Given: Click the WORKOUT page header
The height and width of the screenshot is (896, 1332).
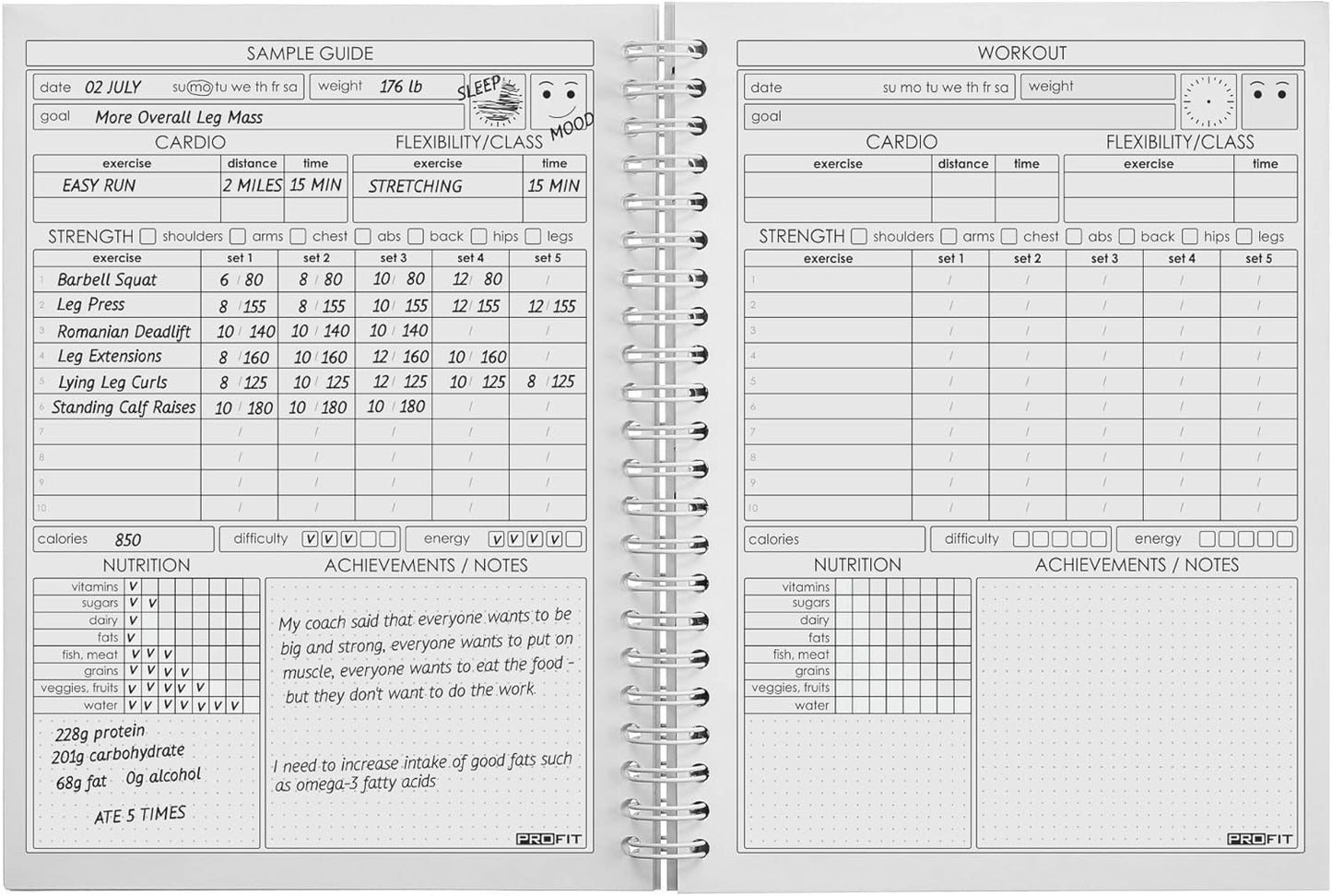Looking at the screenshot, I should pos(1021,53).
